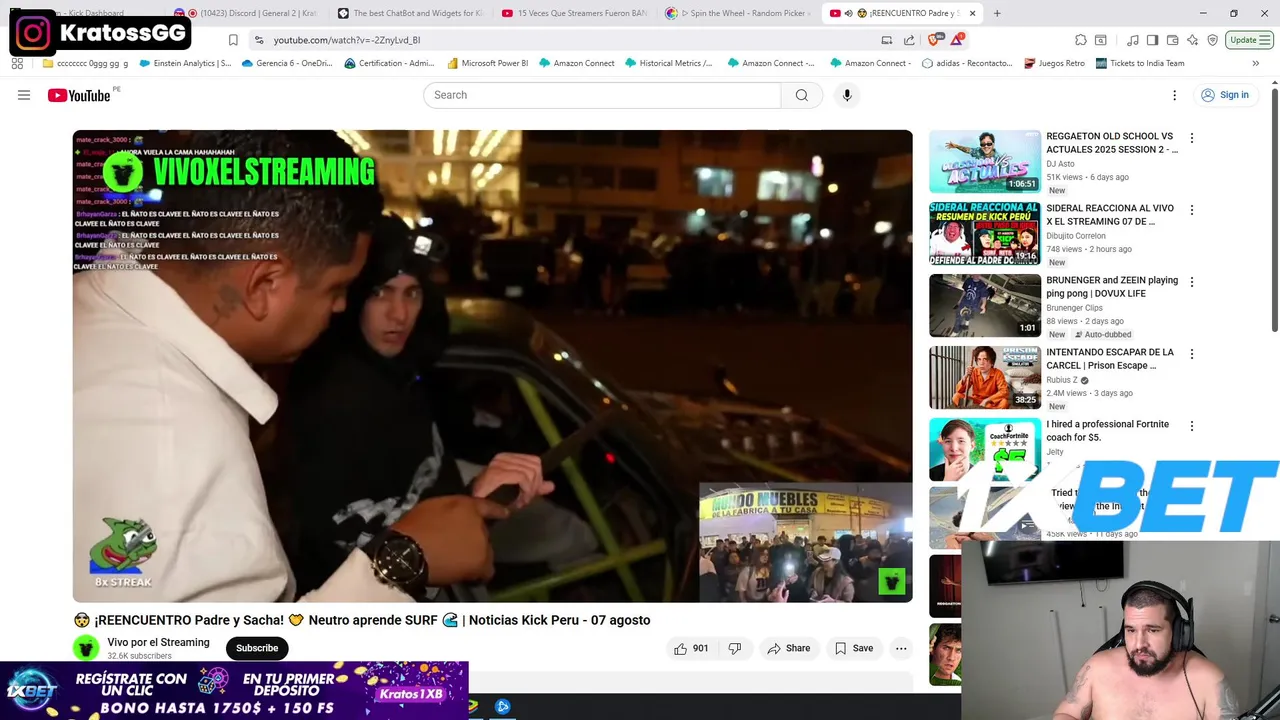Viewport: 1280px width, 720px height.
Task: Open Certification - Admin bookmark
Action: 389,63
